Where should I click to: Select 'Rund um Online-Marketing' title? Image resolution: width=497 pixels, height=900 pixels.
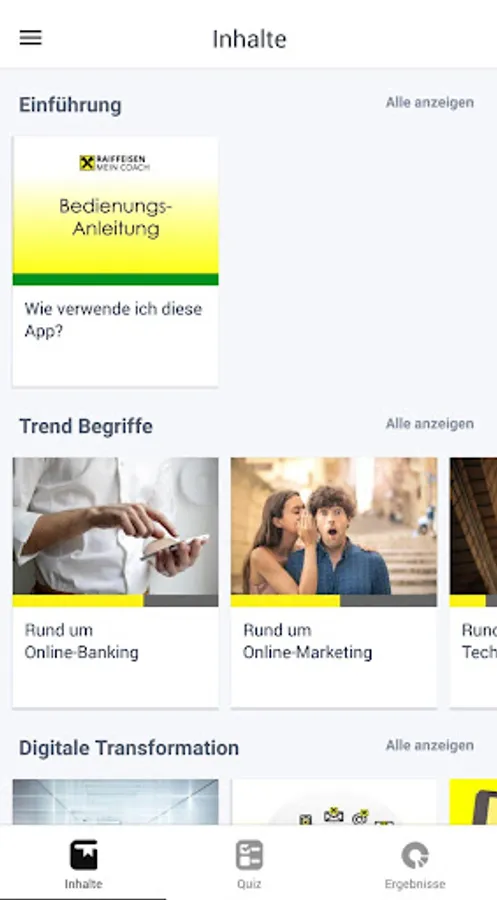(308, 641)
